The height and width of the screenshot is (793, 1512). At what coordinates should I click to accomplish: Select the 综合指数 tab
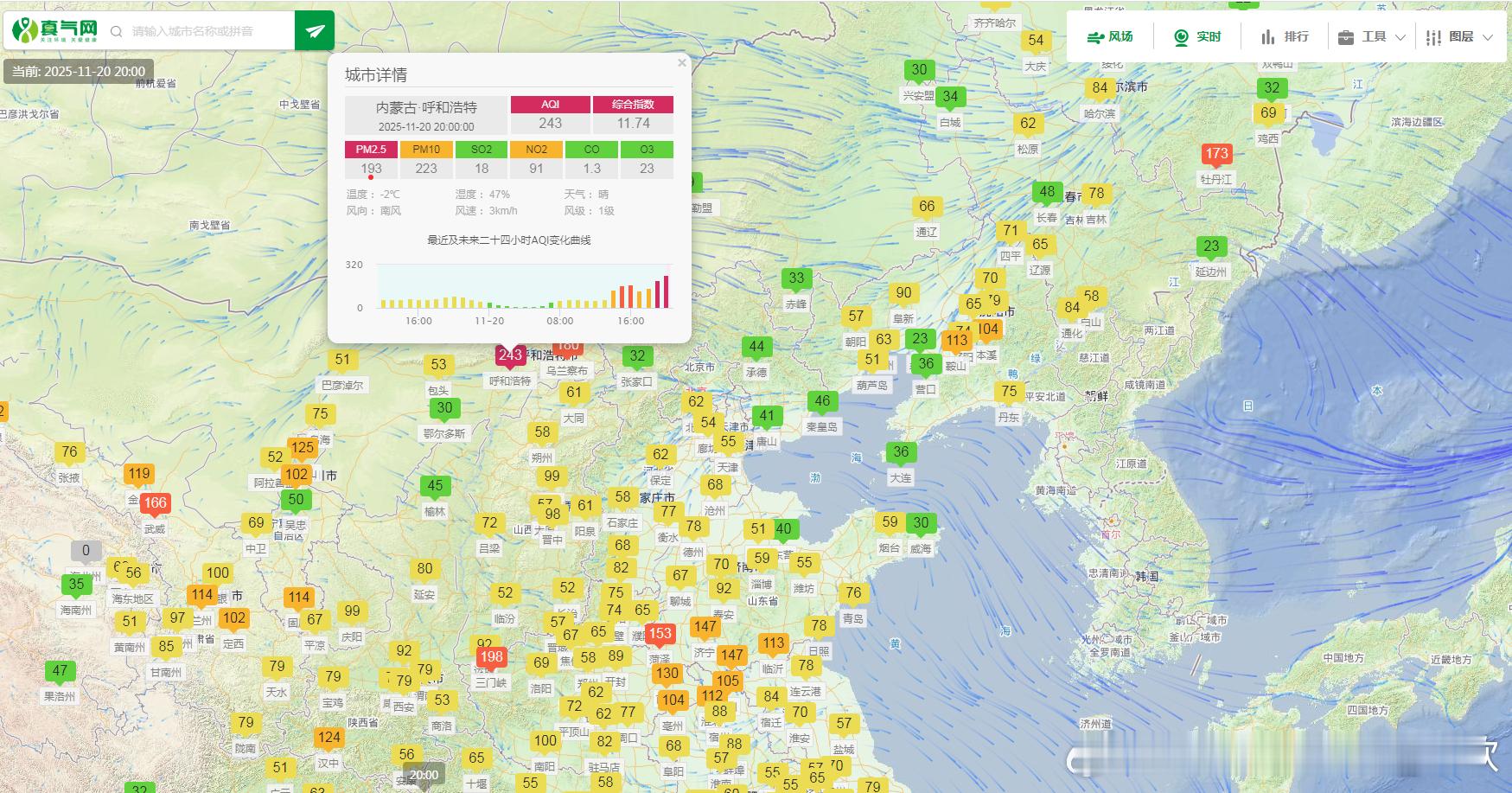tap(633, 105)
